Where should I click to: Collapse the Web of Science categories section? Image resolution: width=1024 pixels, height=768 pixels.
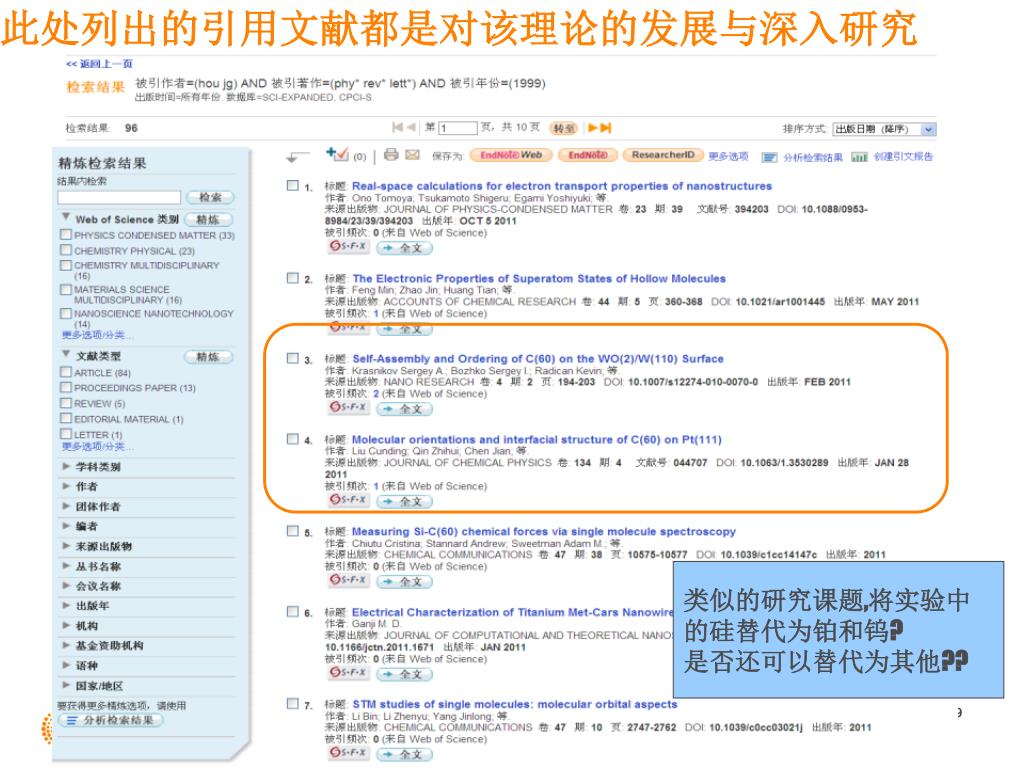click(66, 217)
